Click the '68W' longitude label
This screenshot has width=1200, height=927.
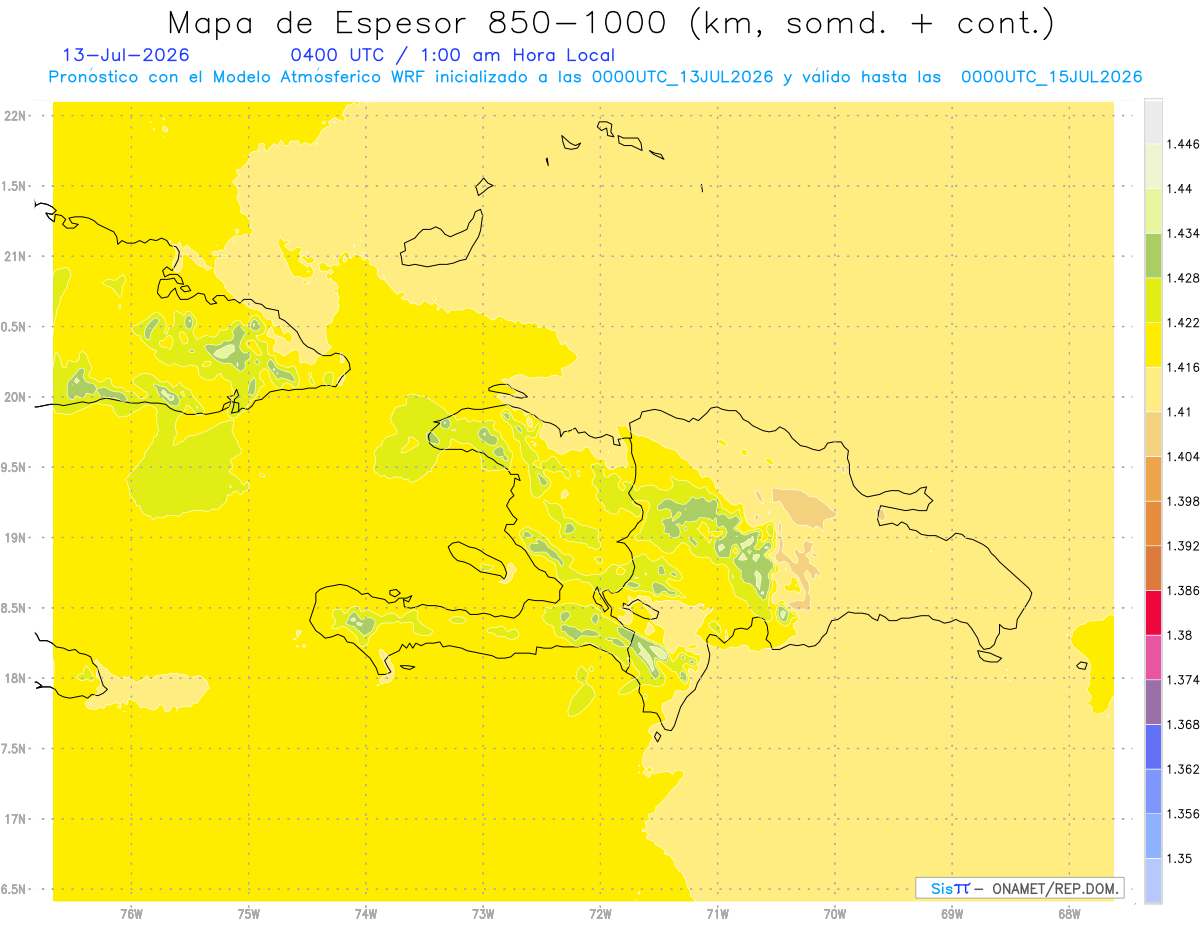(x=1069, y=914)
